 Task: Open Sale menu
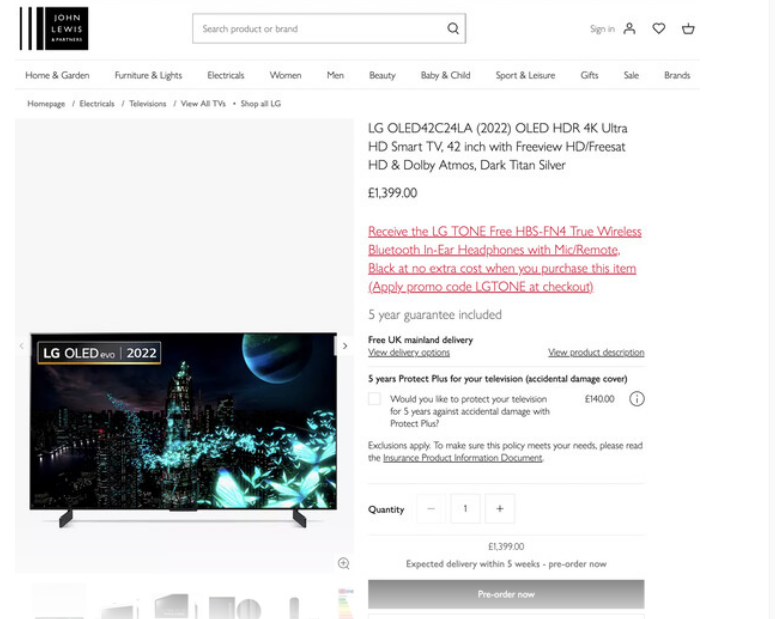(631, 75)
